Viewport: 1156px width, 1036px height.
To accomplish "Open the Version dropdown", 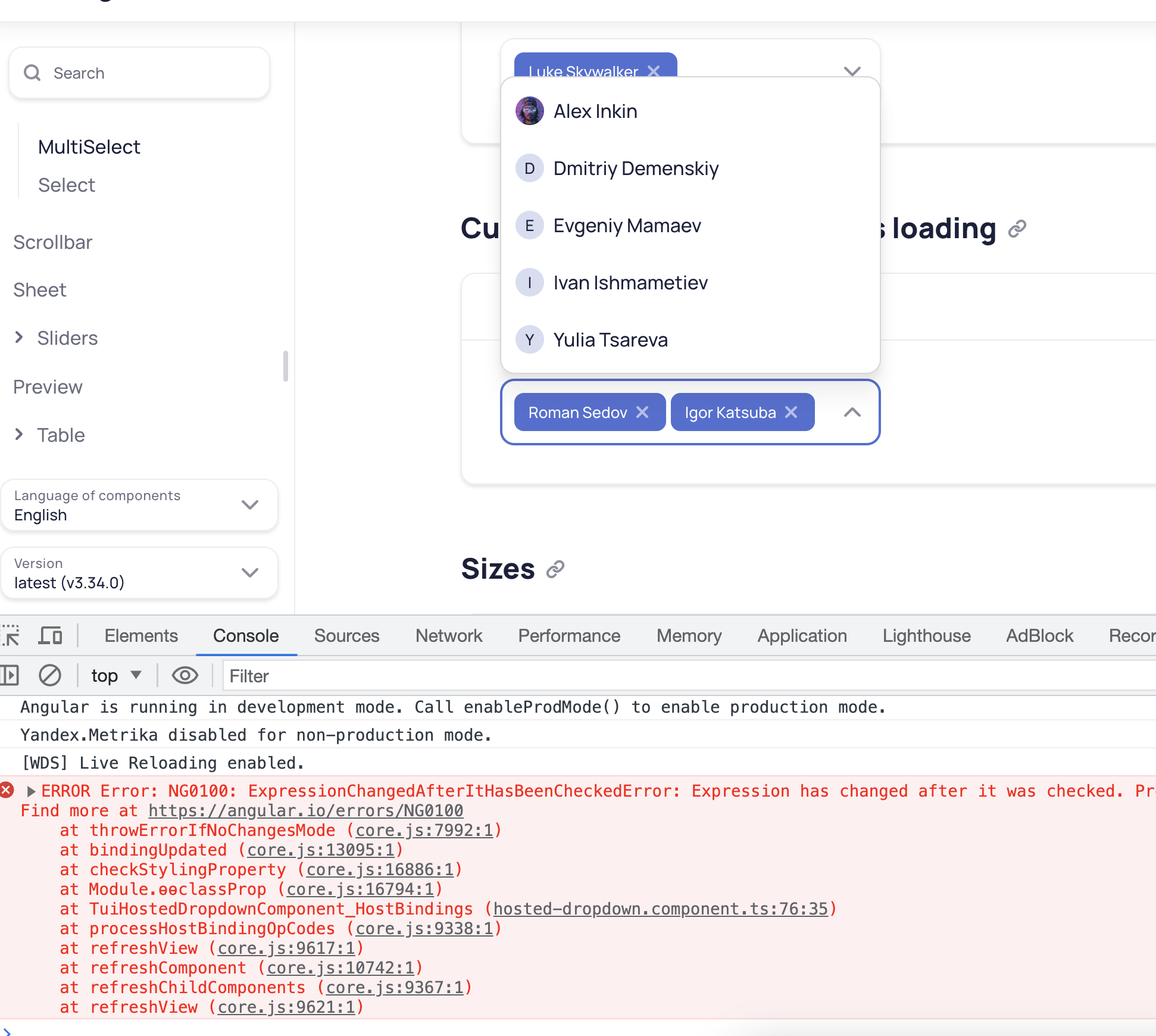I will (x=251, y=573).
